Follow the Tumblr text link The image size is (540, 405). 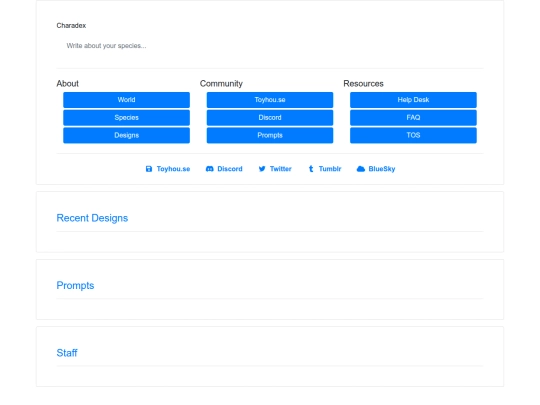(x=330, y=169)
